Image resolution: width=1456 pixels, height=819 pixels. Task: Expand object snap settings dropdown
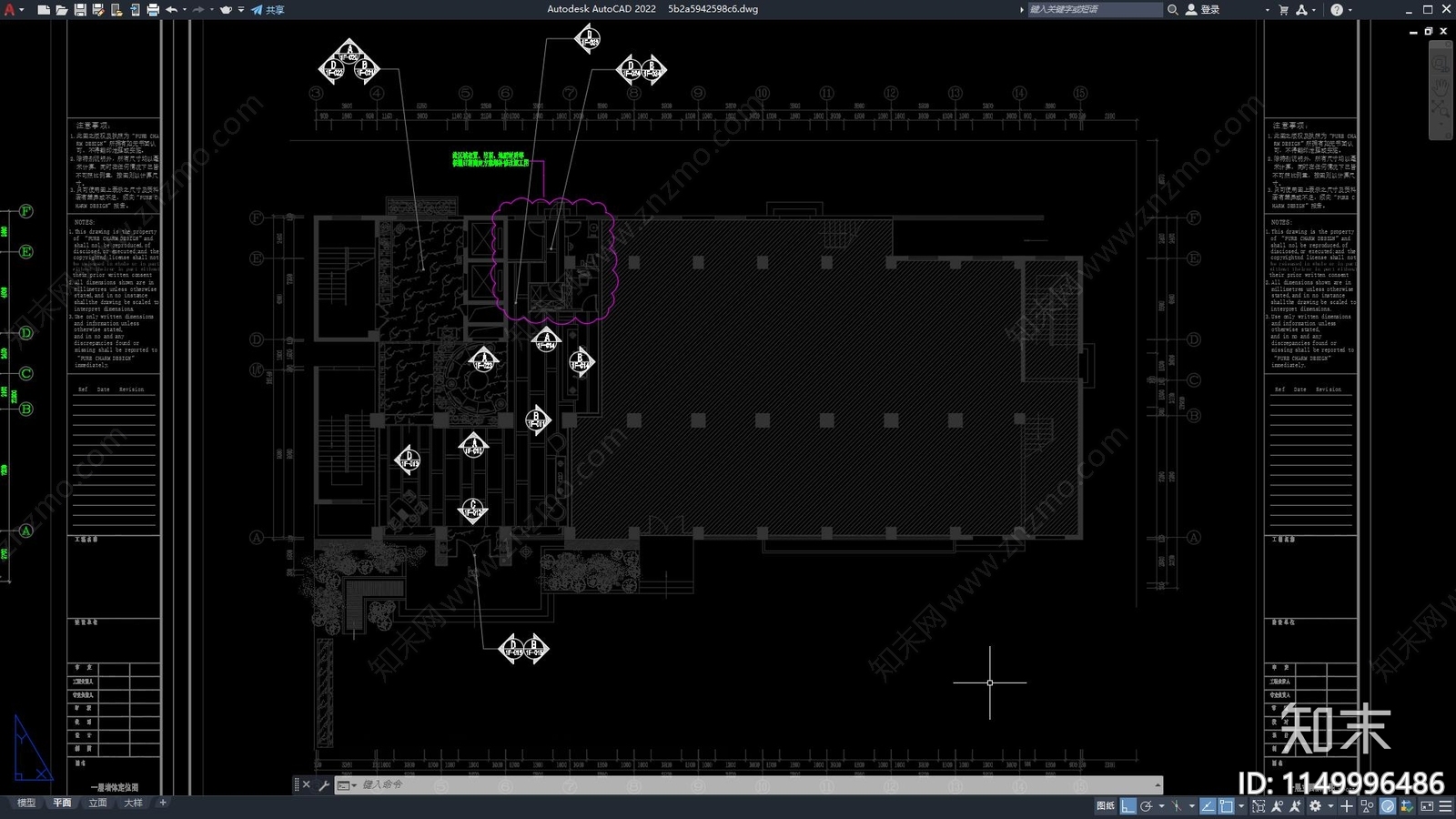tap(1241, 806)
